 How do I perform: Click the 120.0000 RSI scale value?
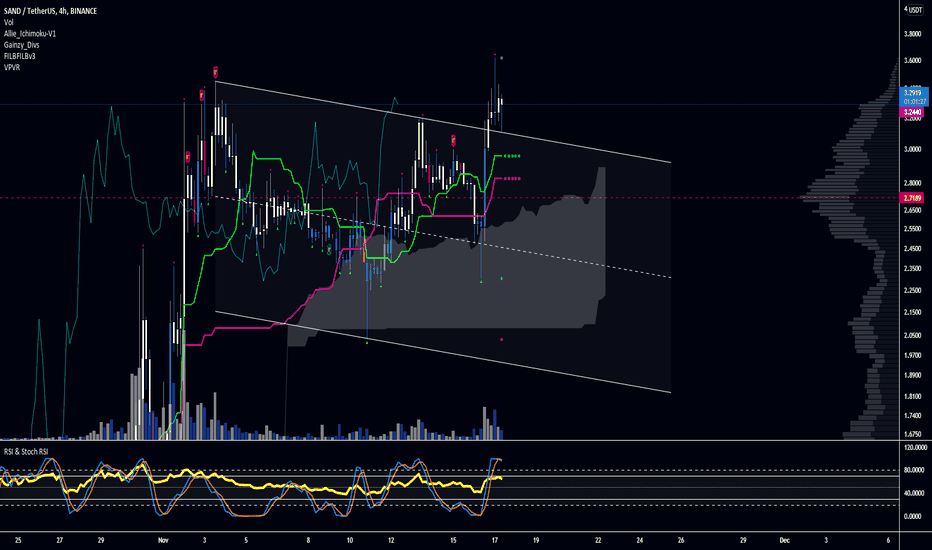pos(914,447)
